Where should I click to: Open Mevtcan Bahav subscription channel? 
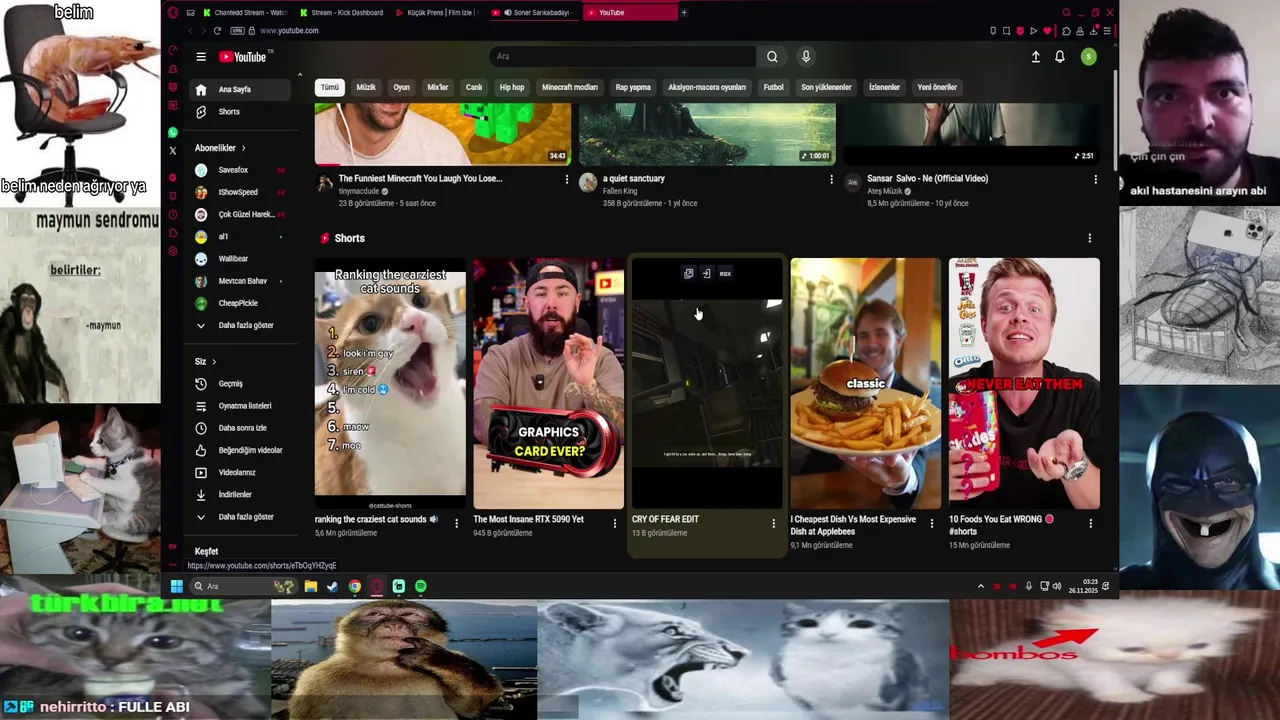point(240,281)
